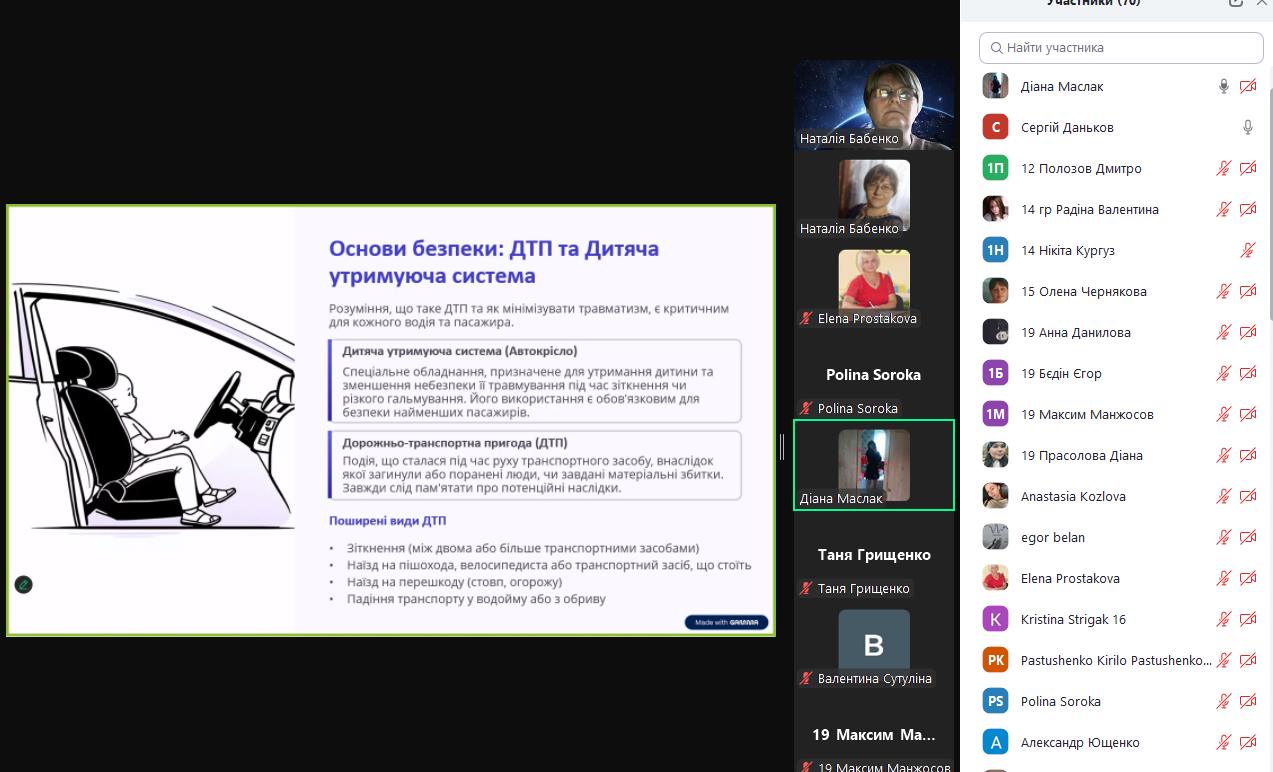Viewport: 1273px width, 772px height.
Task: Select Діана Маслак's highlighted video thumbnail
Action: pos(873,465)
